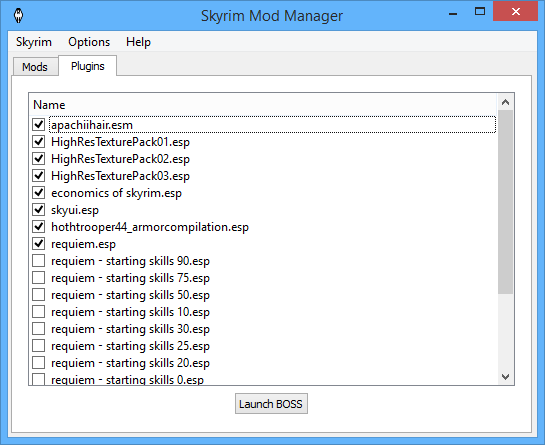Click the plugin list's vertical scrollbar thumb

coord(505,202)
